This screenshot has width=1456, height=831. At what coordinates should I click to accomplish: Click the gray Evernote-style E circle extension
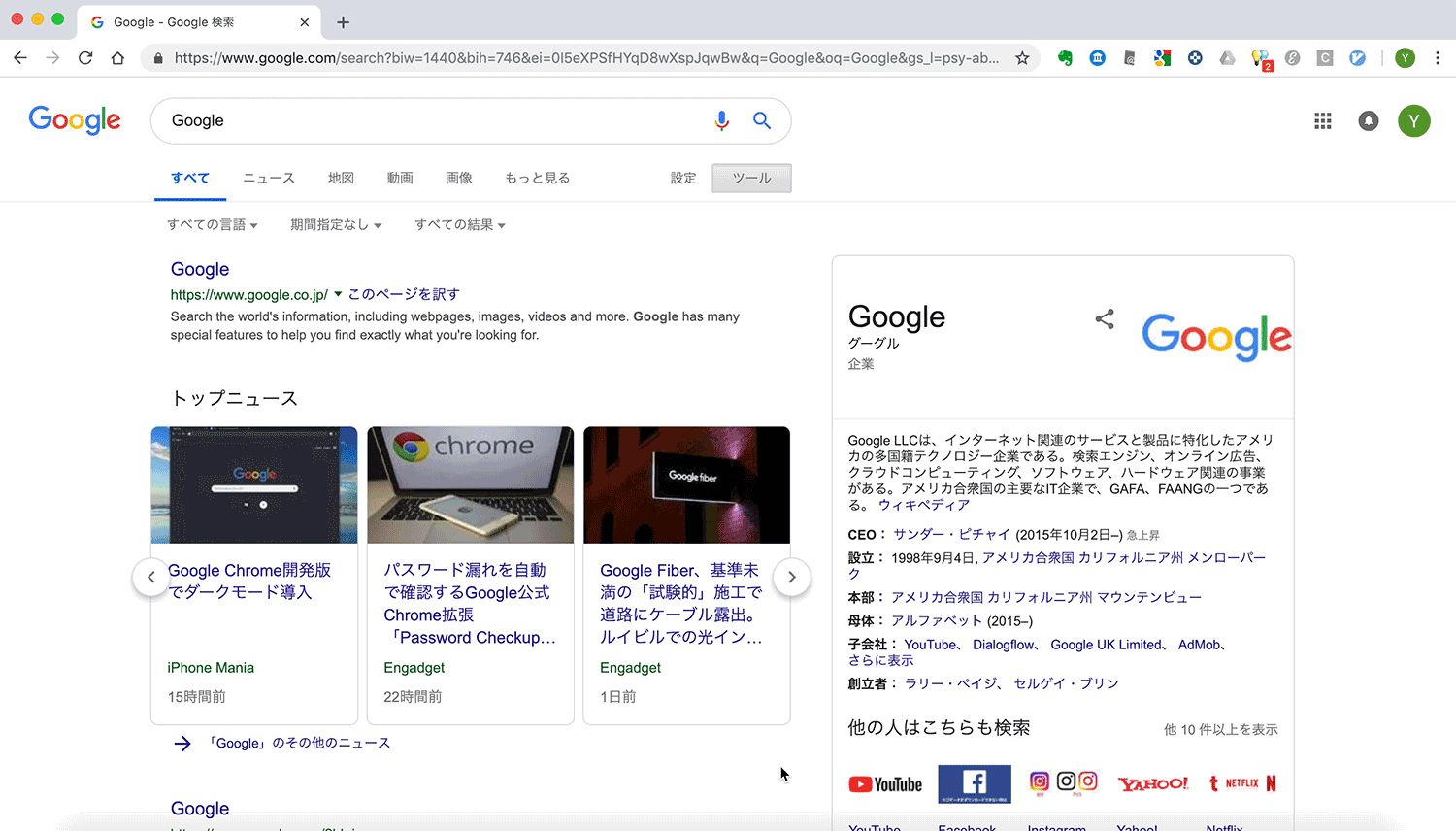1293,58
